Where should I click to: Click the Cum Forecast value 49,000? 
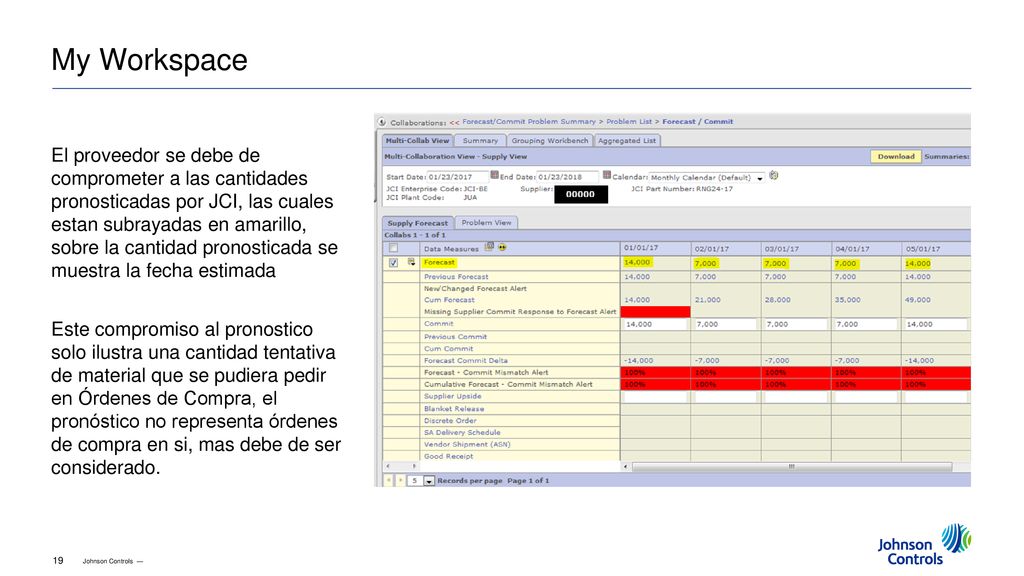coord(918,300)
